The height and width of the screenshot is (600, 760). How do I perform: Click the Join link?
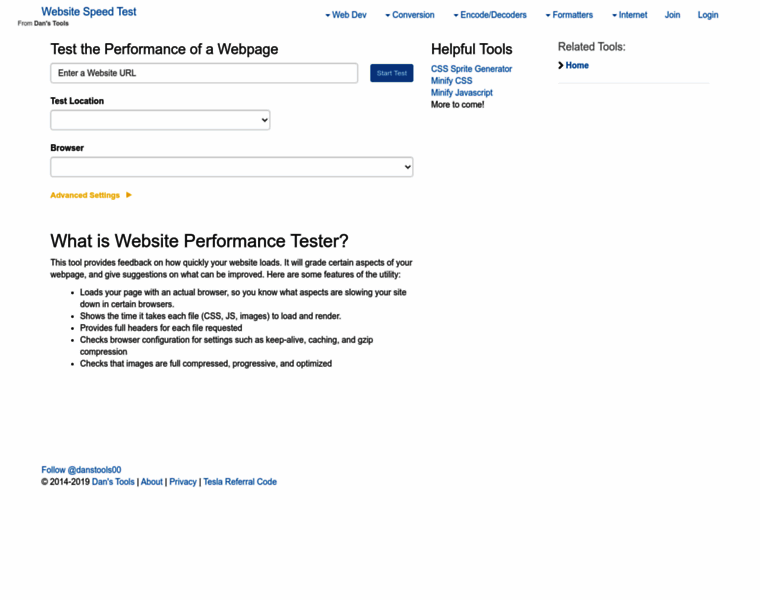click(x=672, y=15)
